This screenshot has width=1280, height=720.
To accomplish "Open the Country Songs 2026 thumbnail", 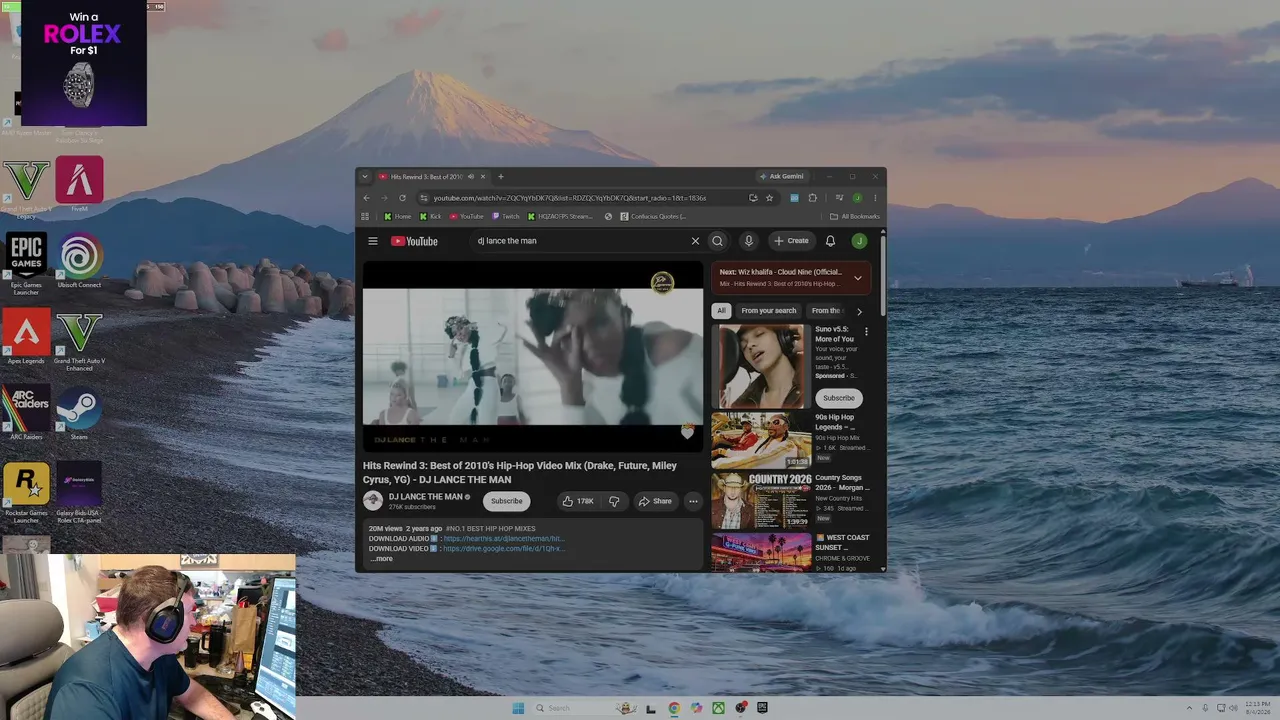I will [761, 501].
